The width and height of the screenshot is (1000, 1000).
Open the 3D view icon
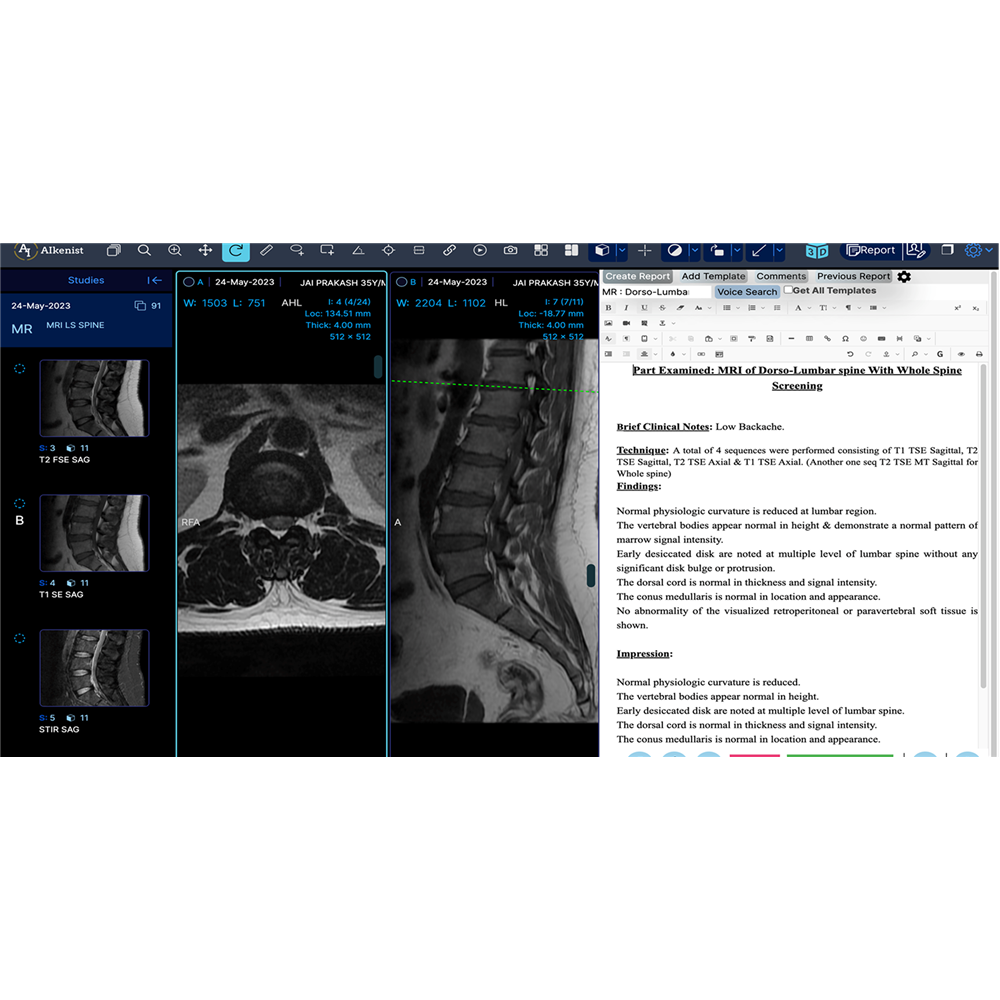pyautogui.click(x=817, y=250)
